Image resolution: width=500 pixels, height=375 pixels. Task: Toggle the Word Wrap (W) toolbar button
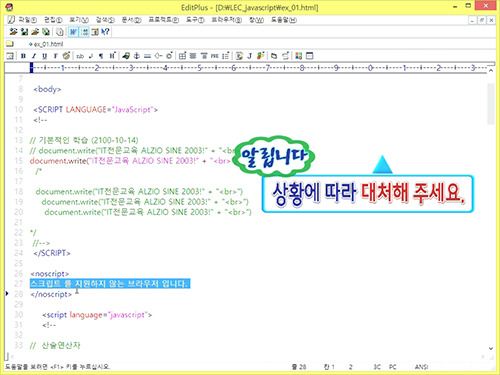coord(73,32)
